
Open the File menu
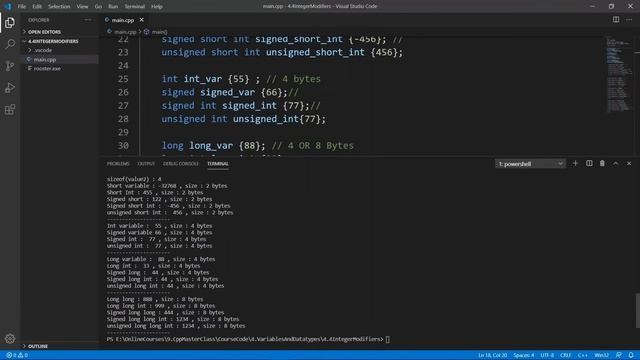click(22, 6)
